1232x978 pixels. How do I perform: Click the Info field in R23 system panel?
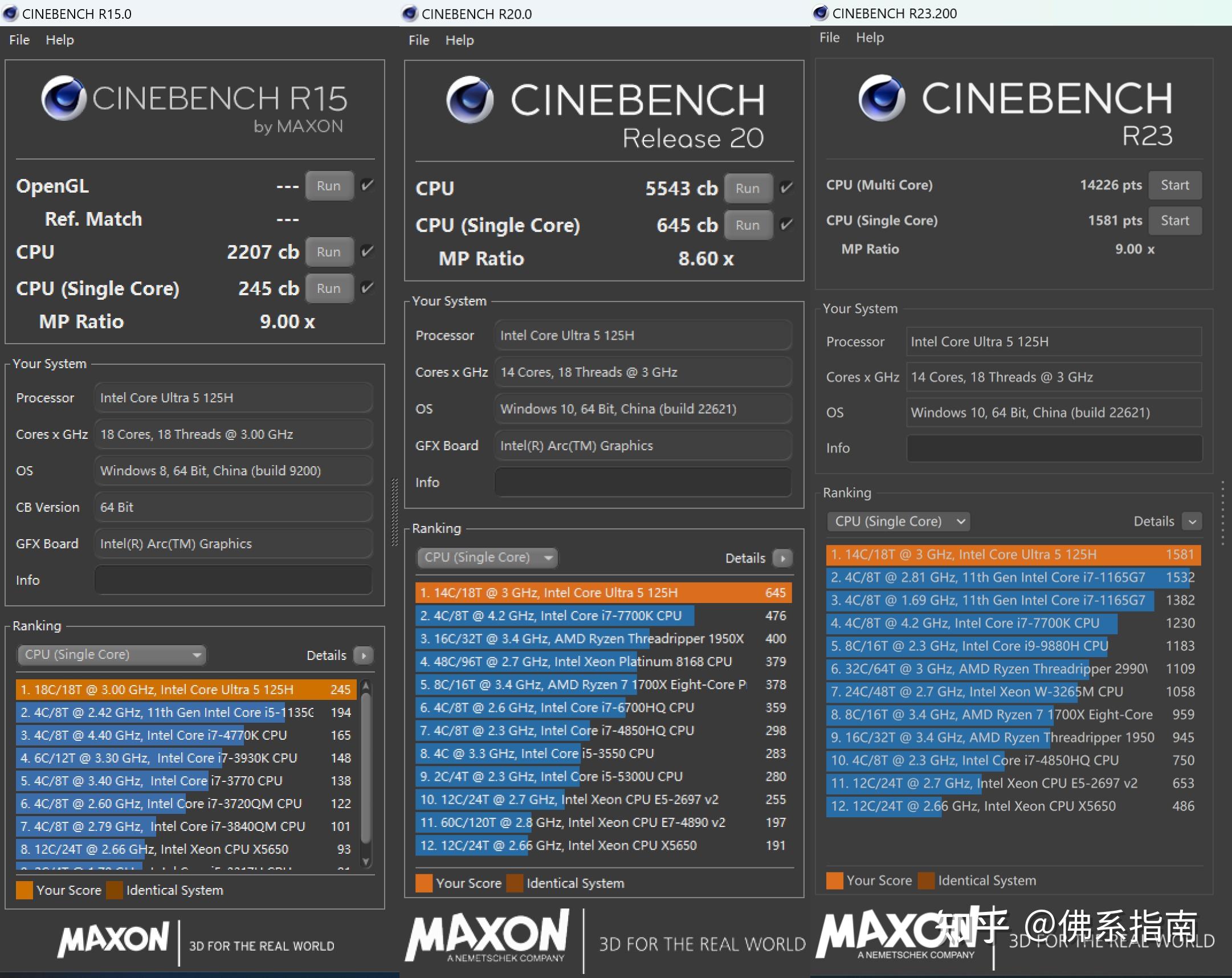point(1054,448)
